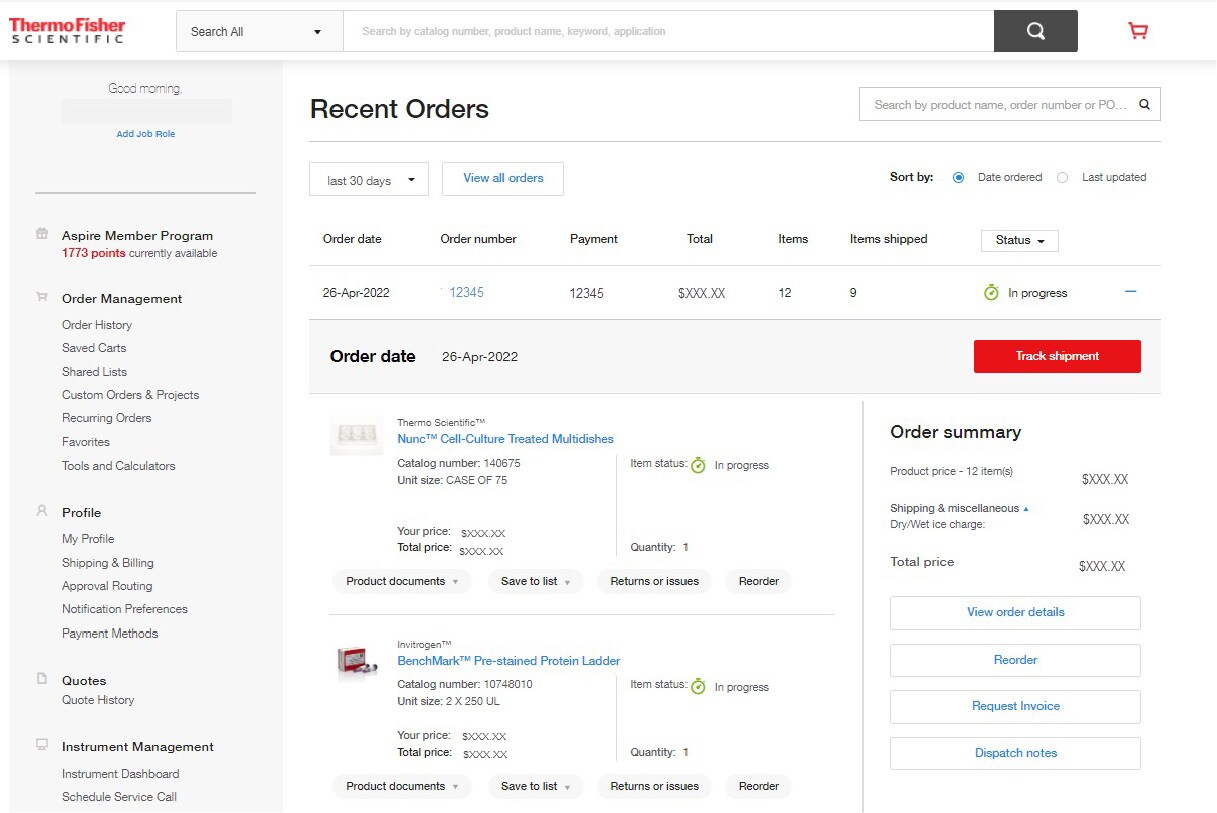Image resolution: width=1217 pixels, height=813 pixels.
Task: Click the Request Invoice button
Action: (x=1015, y=706)
